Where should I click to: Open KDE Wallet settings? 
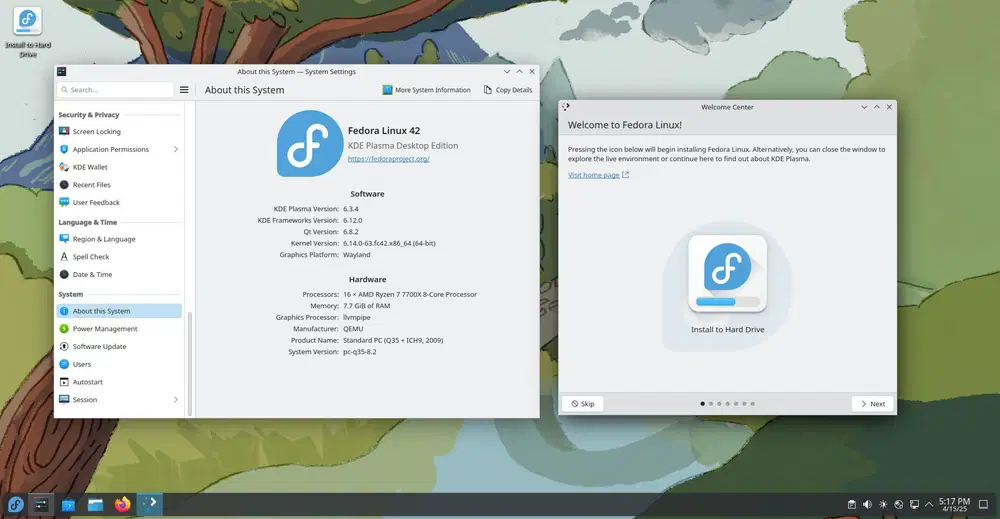pyautogui.click(x=119, y=167)
